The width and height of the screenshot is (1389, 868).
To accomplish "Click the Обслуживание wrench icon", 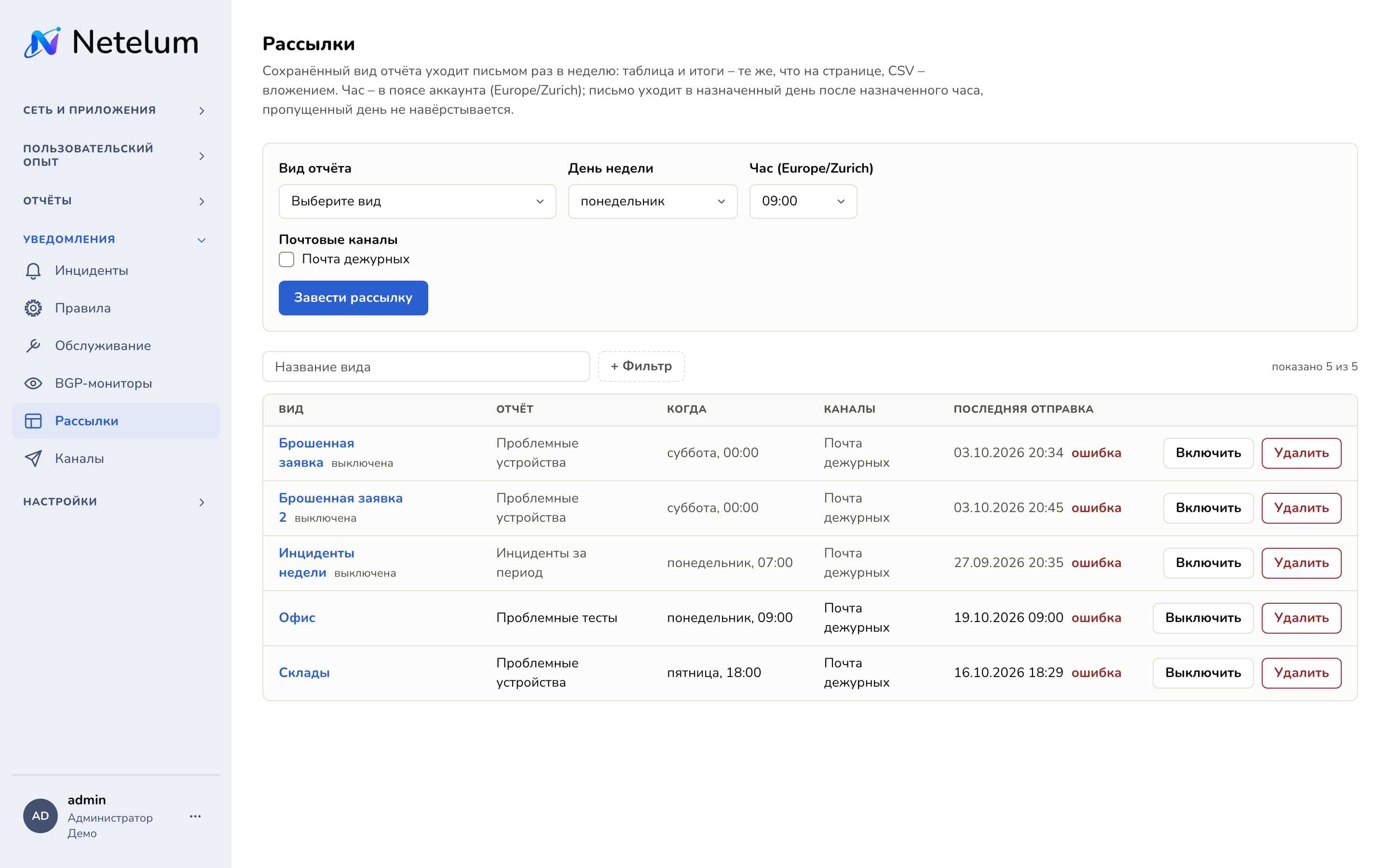I will [x=33, y=346].
